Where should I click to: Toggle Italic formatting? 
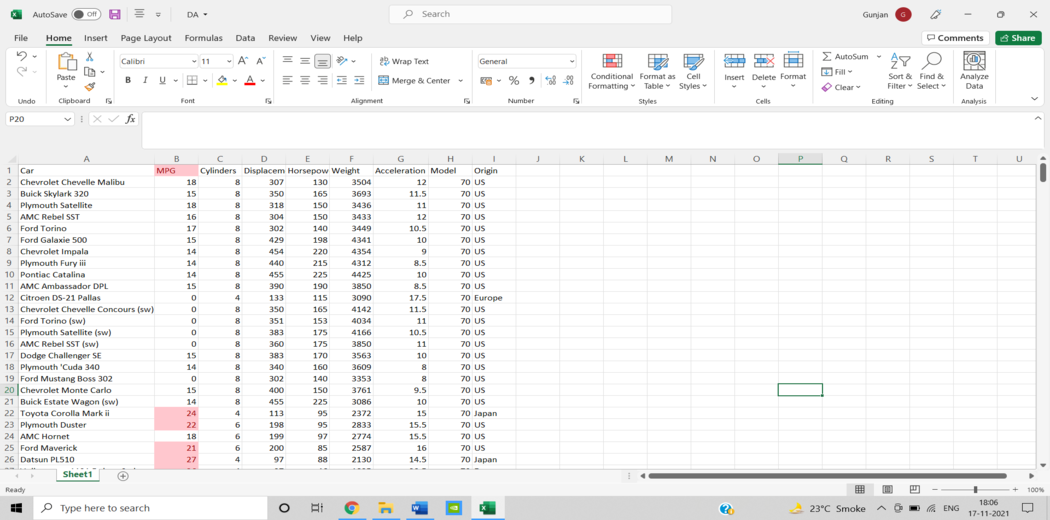[x=145, y=80]
